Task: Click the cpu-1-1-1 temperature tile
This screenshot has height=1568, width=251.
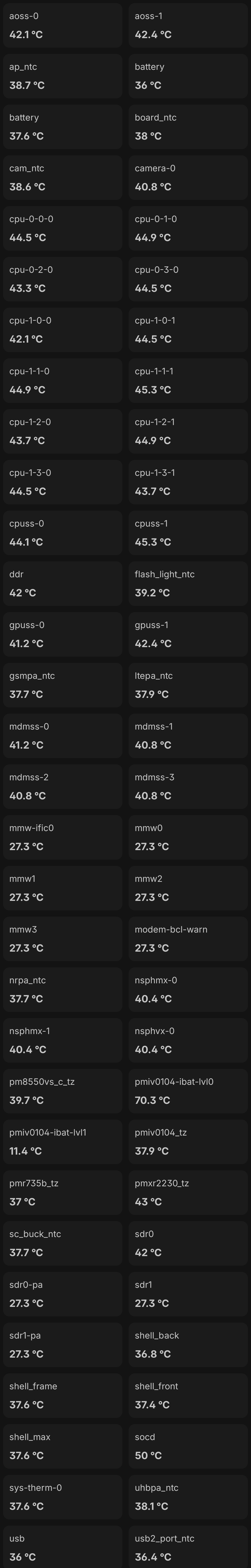Action: (x=188, y=381)
